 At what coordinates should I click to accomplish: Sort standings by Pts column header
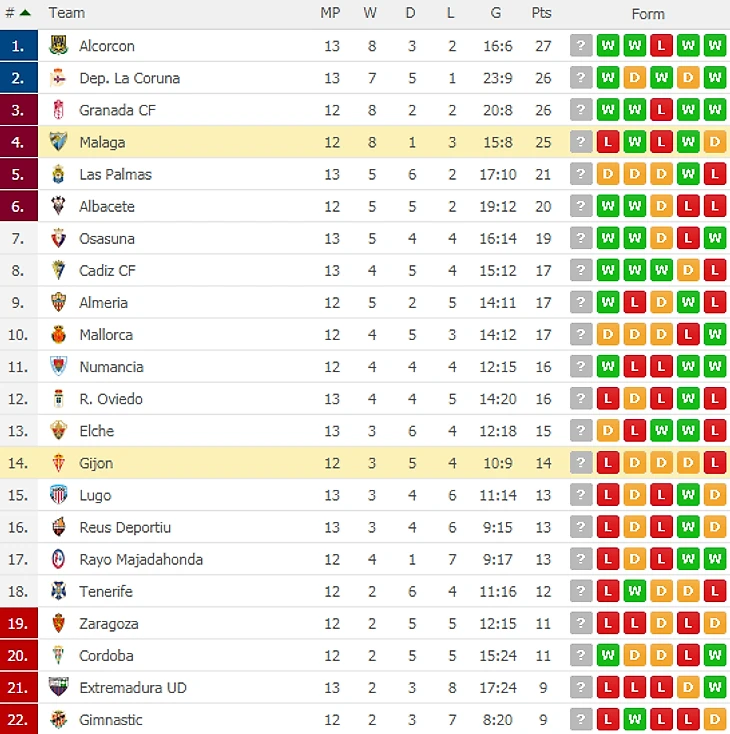click(541, 13)
